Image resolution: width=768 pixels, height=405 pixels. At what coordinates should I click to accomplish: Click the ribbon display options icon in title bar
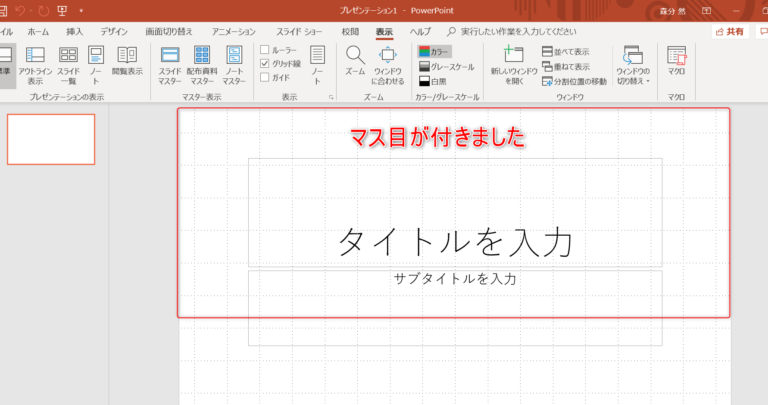click(x=706, y=10)
